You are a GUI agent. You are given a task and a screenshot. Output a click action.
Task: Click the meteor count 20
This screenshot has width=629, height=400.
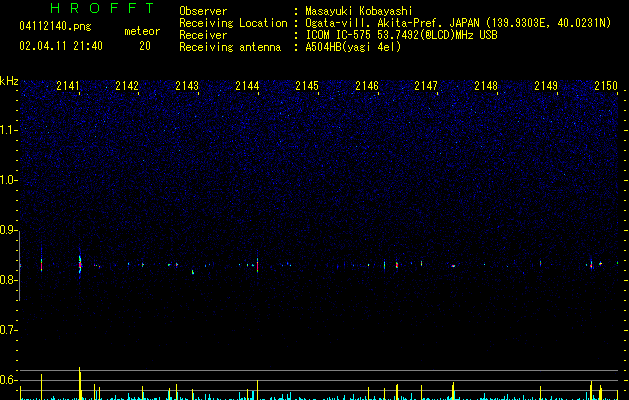tap(145, 46)
